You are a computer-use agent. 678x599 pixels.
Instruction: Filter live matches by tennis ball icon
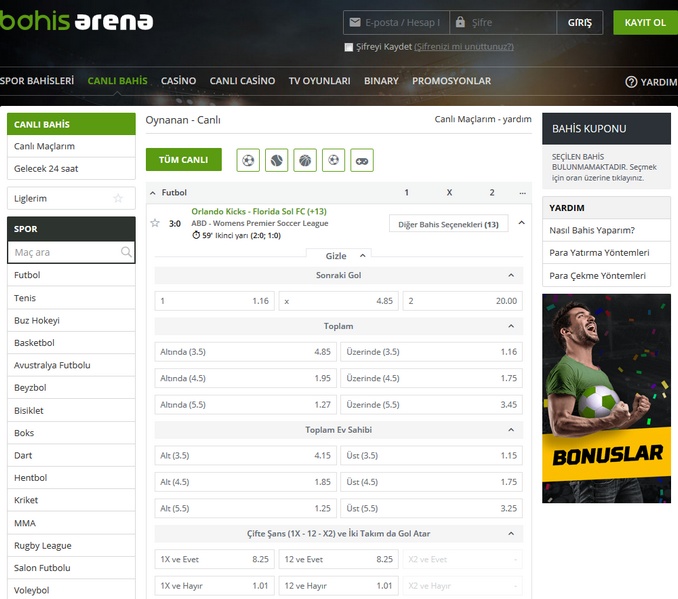click(x=277, y=160)
